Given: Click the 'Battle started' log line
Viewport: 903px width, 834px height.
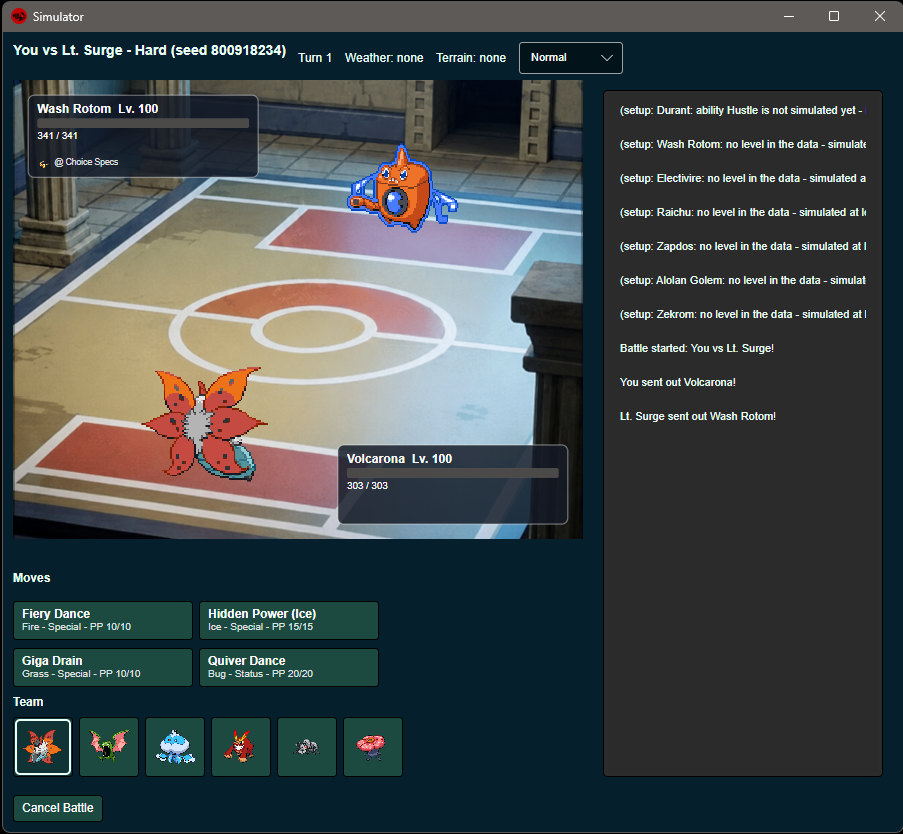Looking at the screenshot, I should [697, 348].
